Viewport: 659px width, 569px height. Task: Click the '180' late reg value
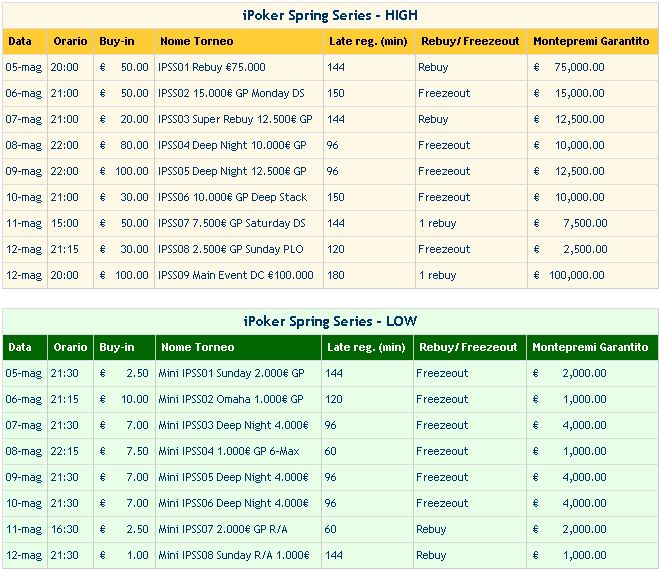tap(336, 276)
